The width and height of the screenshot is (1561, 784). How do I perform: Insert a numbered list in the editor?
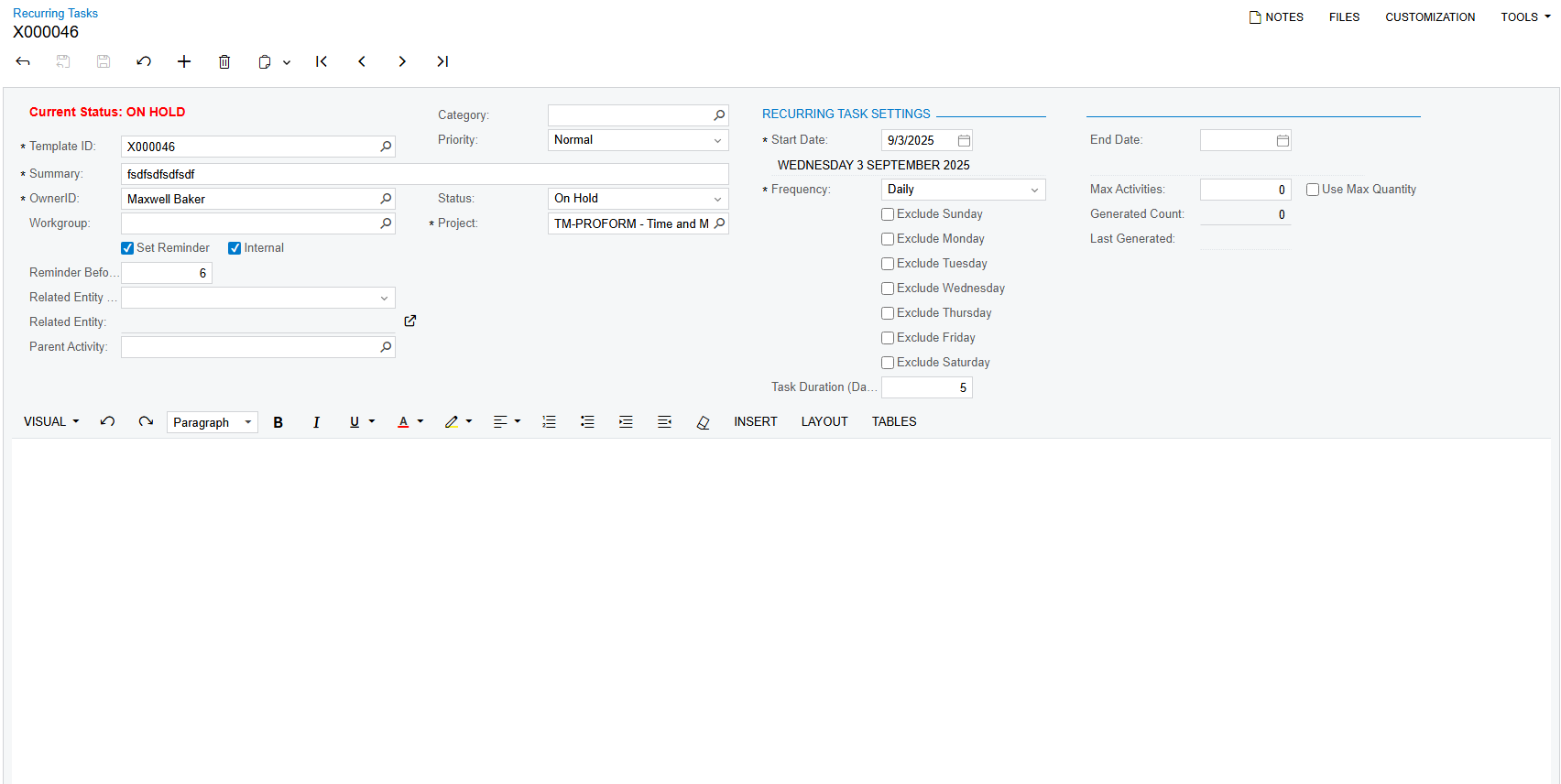549,422
